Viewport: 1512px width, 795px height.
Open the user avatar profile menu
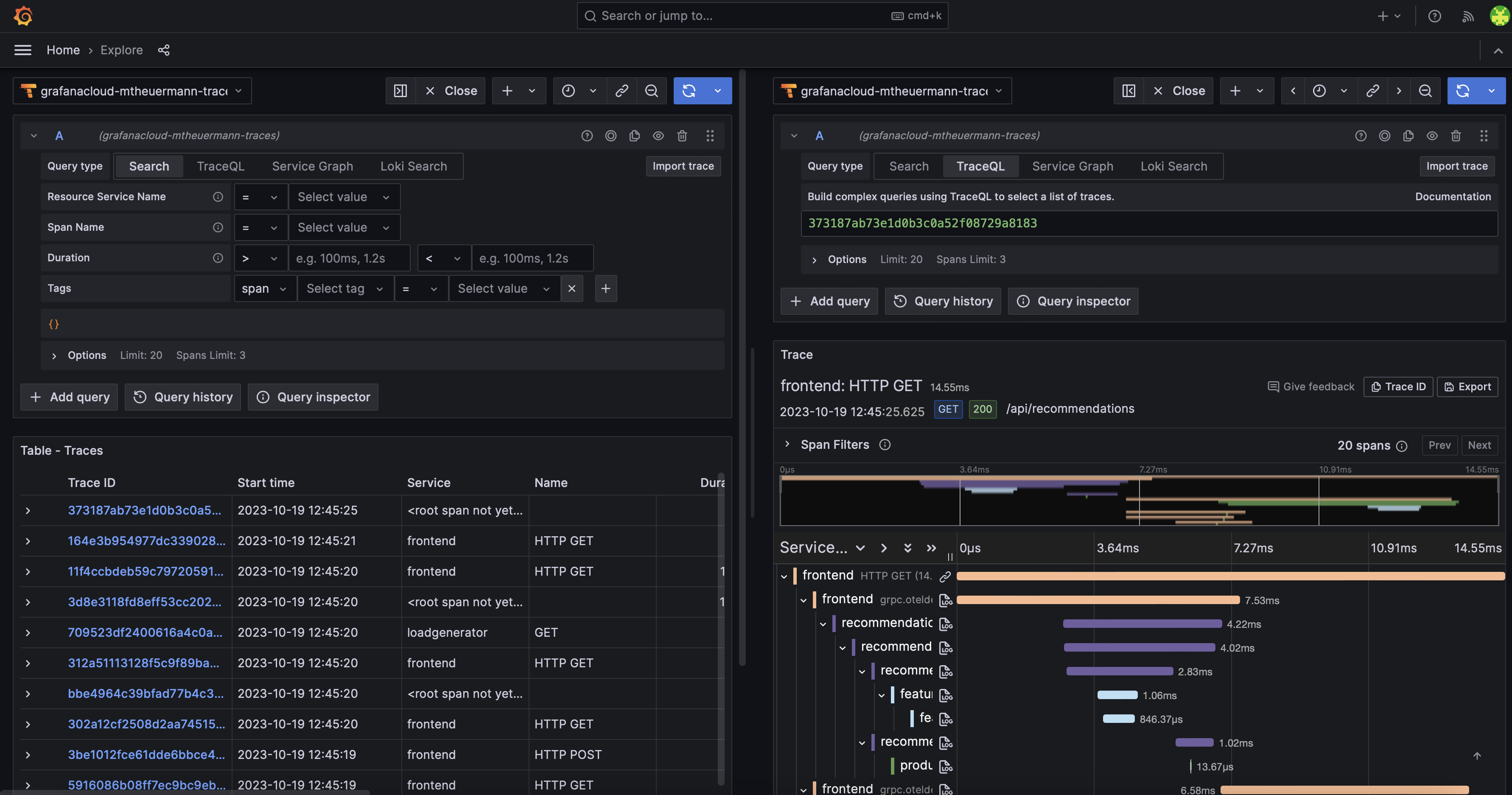coord(1499,16)
